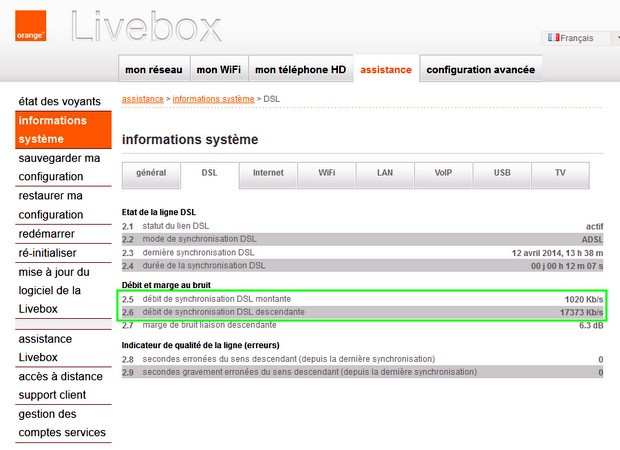Click the Orange logo
The image size is (620, 450).
pyautogui.click(x=30, y=26)
